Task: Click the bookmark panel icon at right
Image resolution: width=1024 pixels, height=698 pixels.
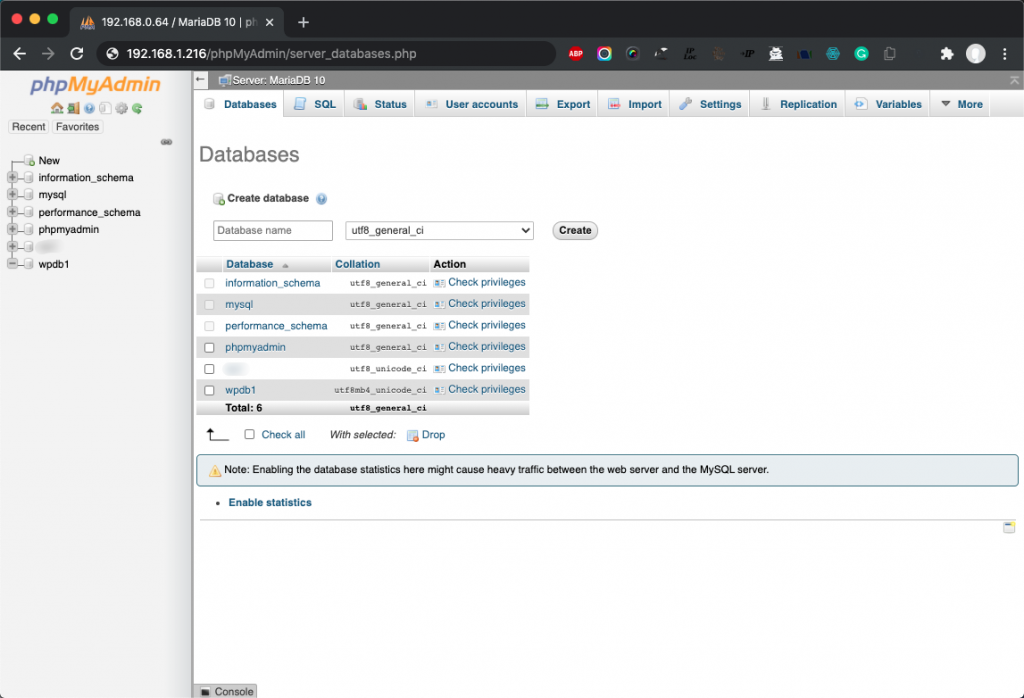Action: coord(1009,527)
